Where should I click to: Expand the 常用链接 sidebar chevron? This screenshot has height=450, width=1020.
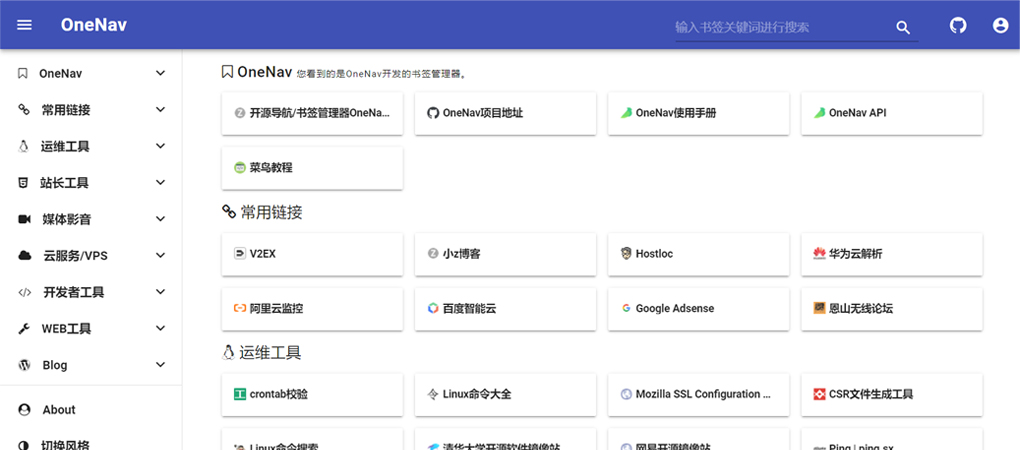(160, 110)
